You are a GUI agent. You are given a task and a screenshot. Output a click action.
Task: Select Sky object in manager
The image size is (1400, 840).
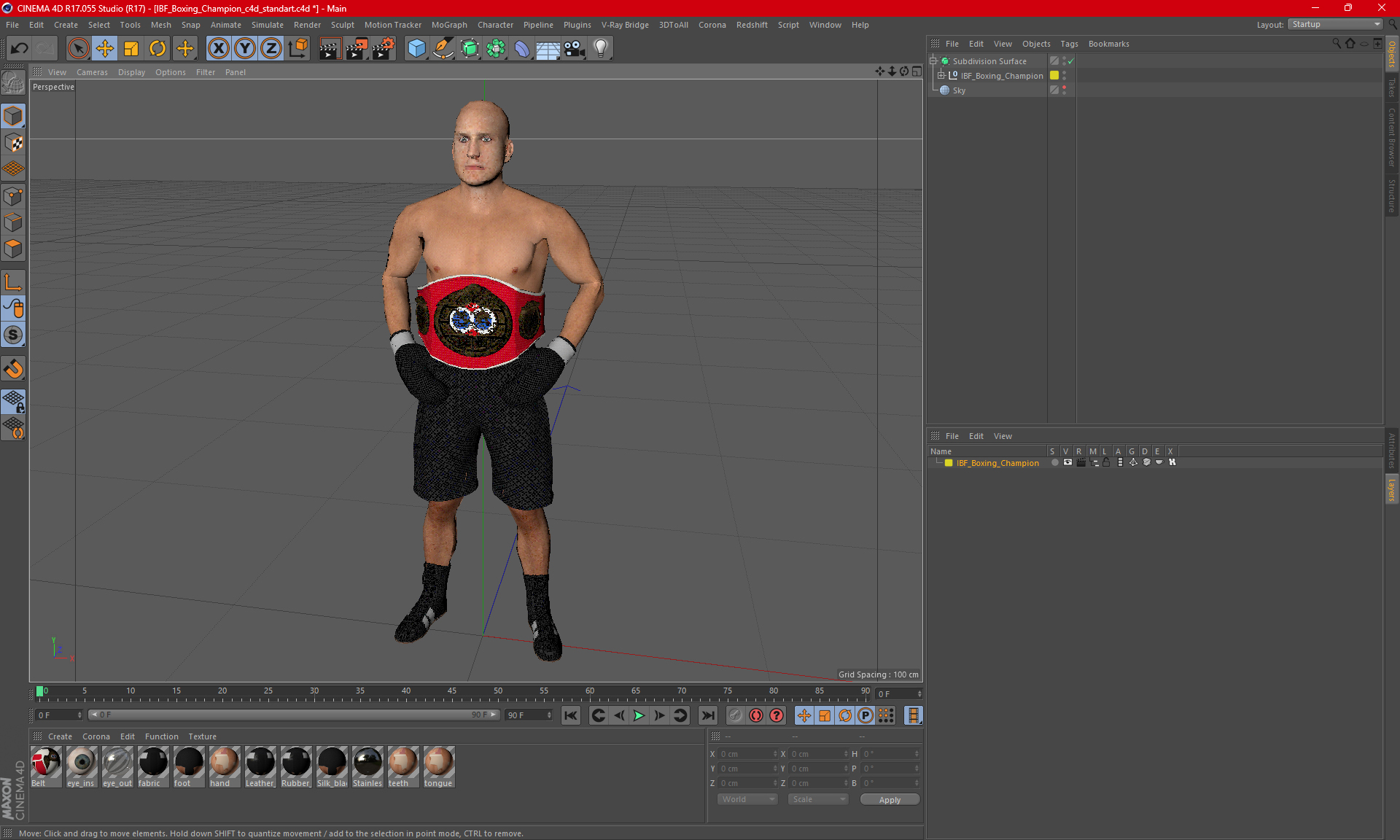click(959, 90)
